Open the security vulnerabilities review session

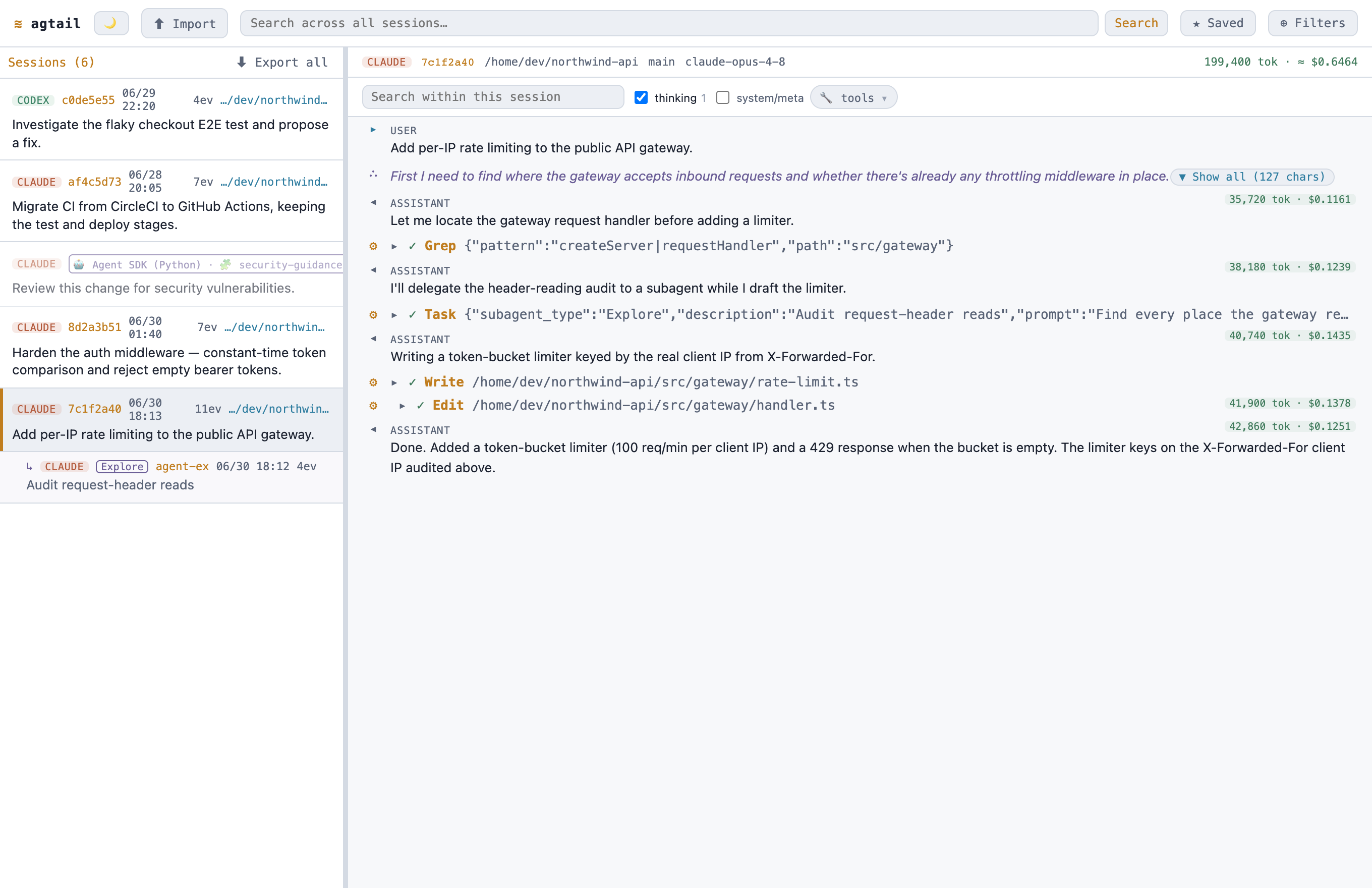[171, 274]
